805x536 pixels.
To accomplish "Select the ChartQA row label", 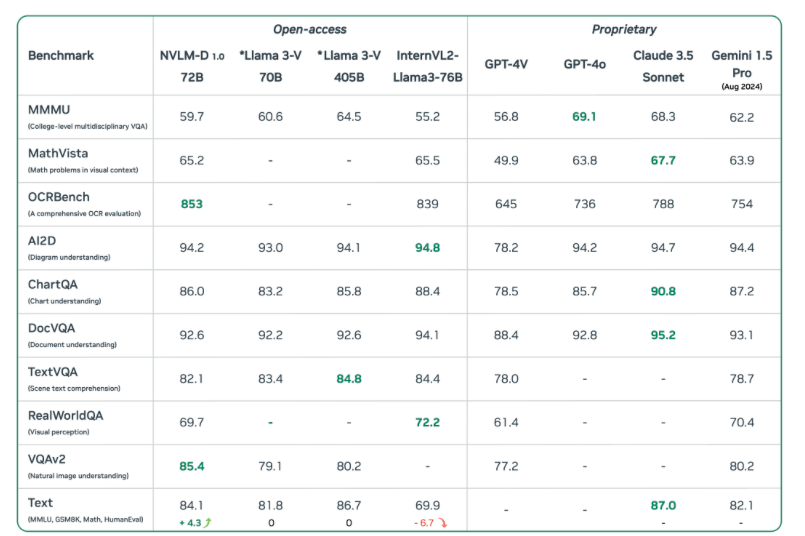I will coord(56,284).
